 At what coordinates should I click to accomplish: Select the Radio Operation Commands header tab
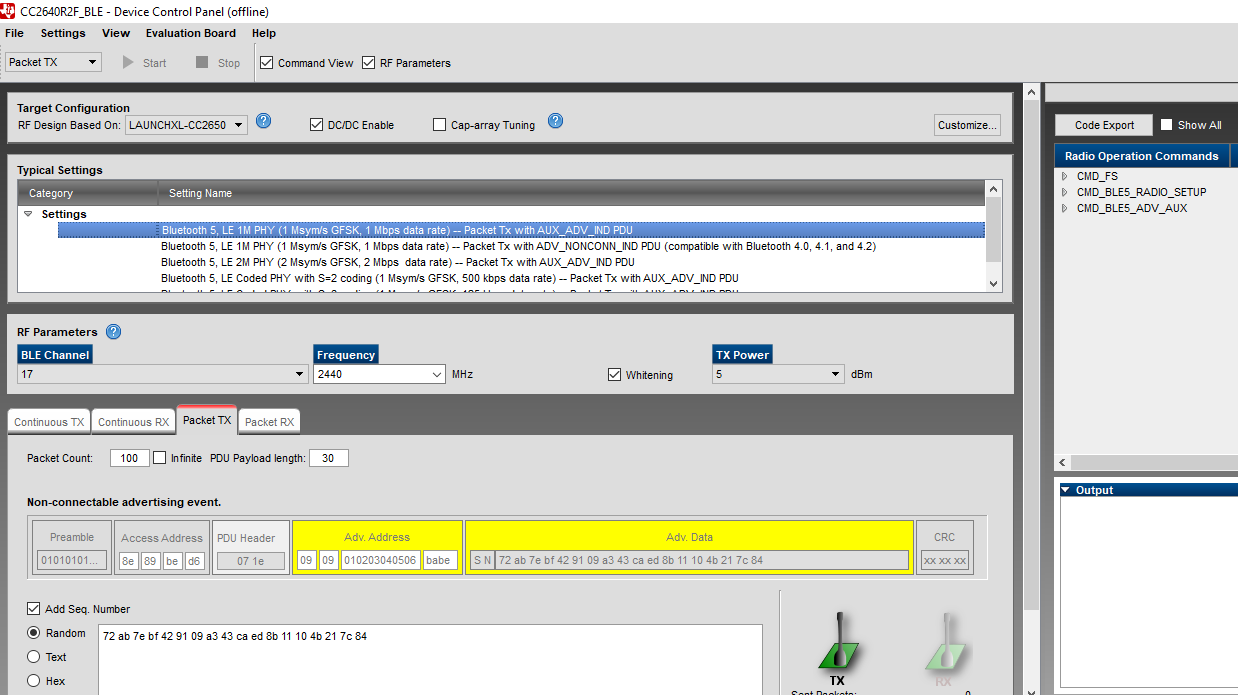(1141, 156)
